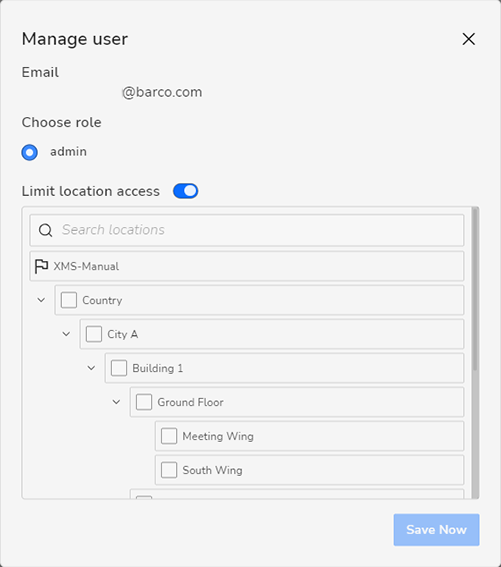Check the Country checkbox

point(69,300)
